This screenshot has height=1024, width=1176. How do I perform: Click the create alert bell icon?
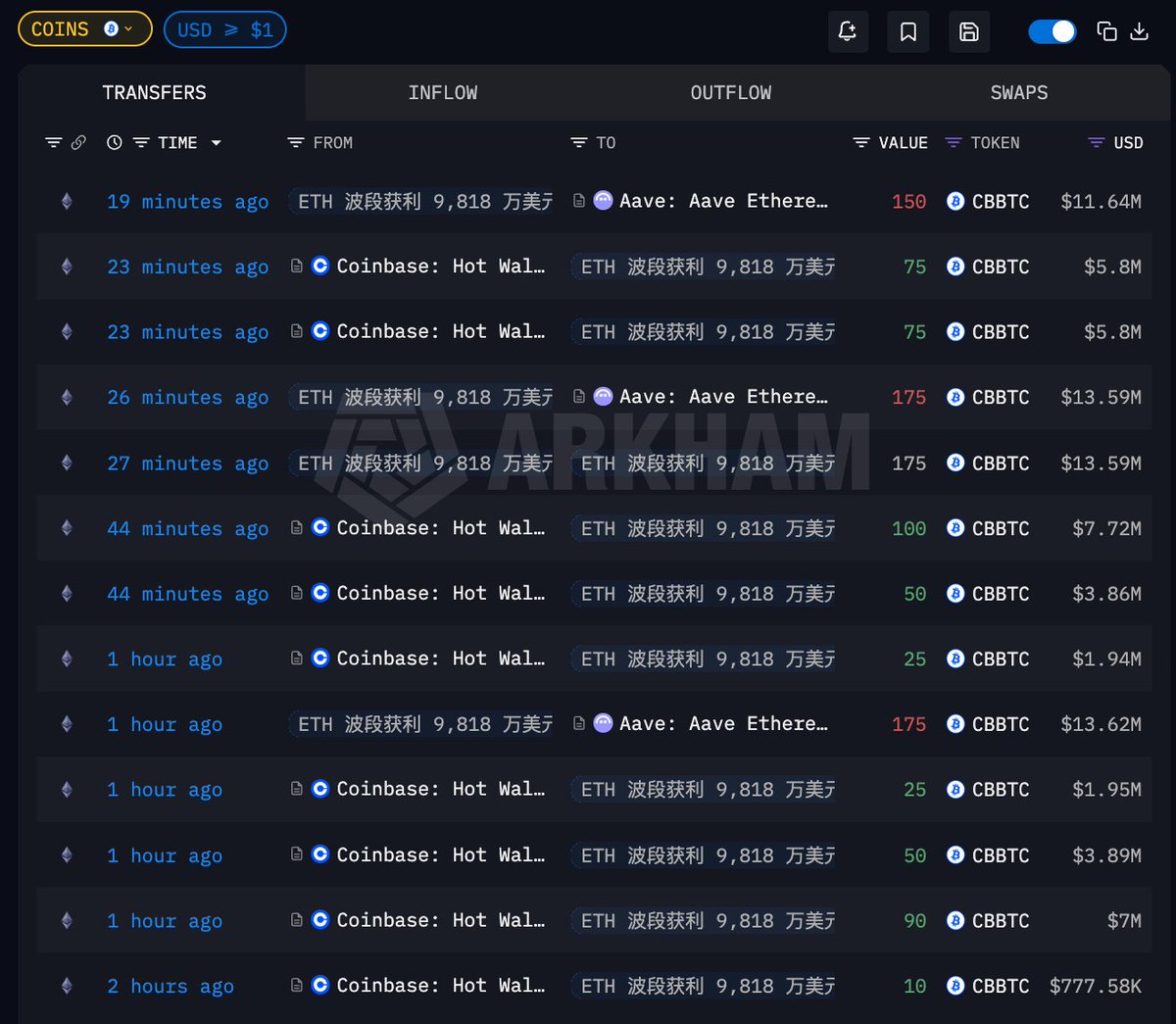pyautogui.click(x=848, y=31)
